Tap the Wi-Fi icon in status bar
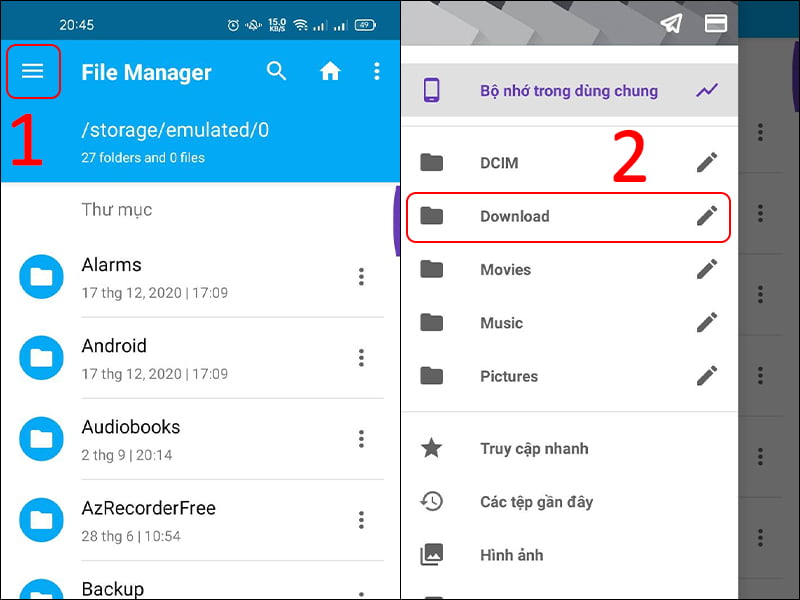Image resolution: width=800 pixels, height=600 pixels. (x=301, y=24)
